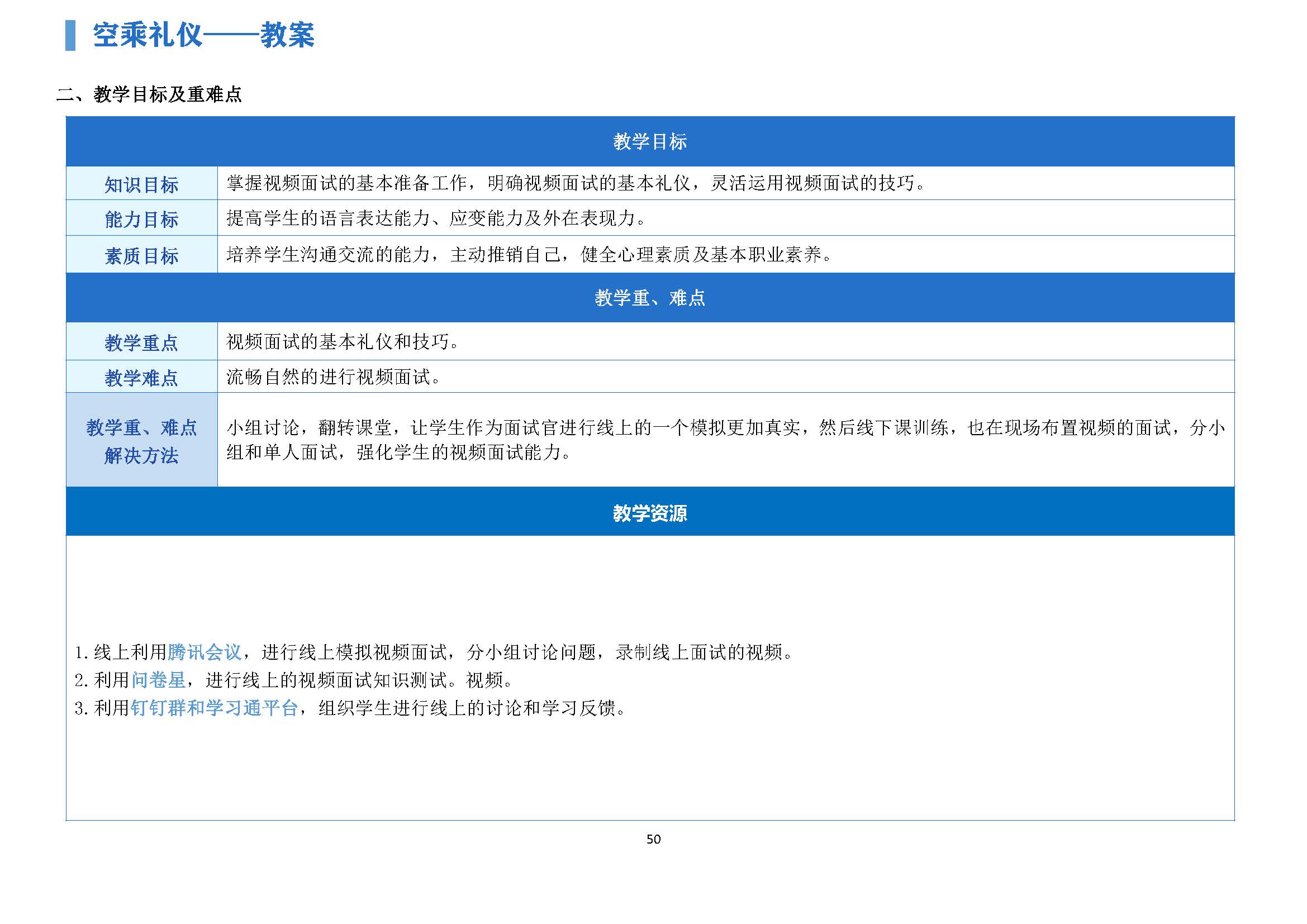Click the text starting 掌握视频面试的基本准备工作

click(577, 183)
